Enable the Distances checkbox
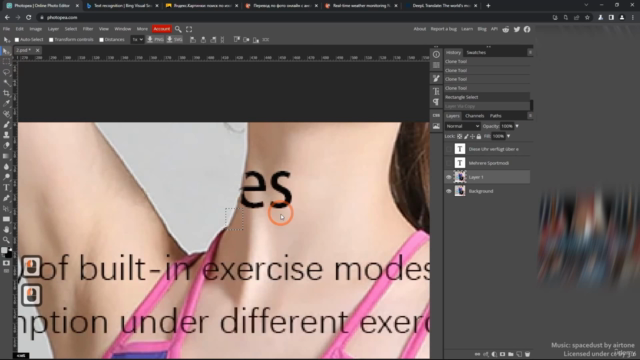The height and width of the screenshot is (360, 640). pos(101,40)
